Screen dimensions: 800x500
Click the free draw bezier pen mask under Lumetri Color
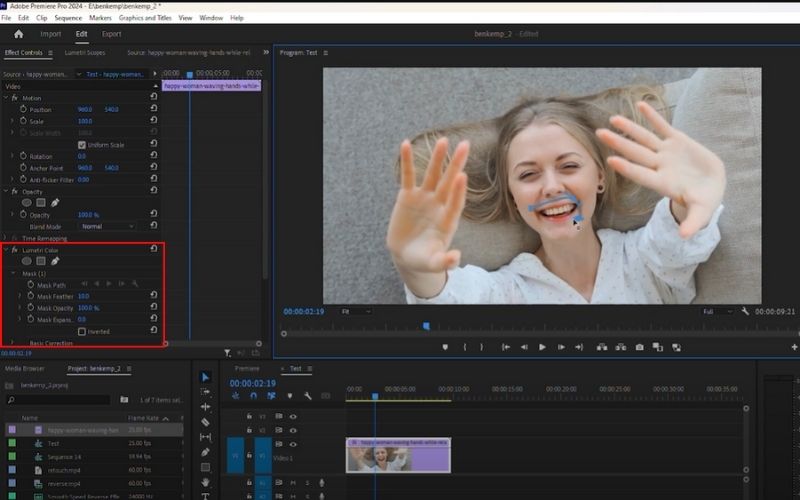tap(55, 261)
